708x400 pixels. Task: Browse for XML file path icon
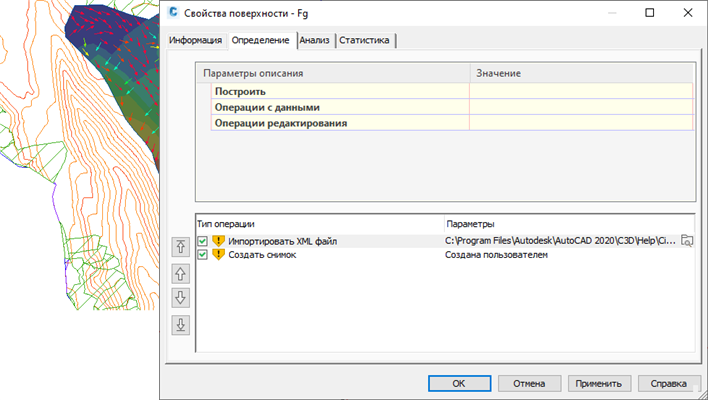tap(687, 241)
